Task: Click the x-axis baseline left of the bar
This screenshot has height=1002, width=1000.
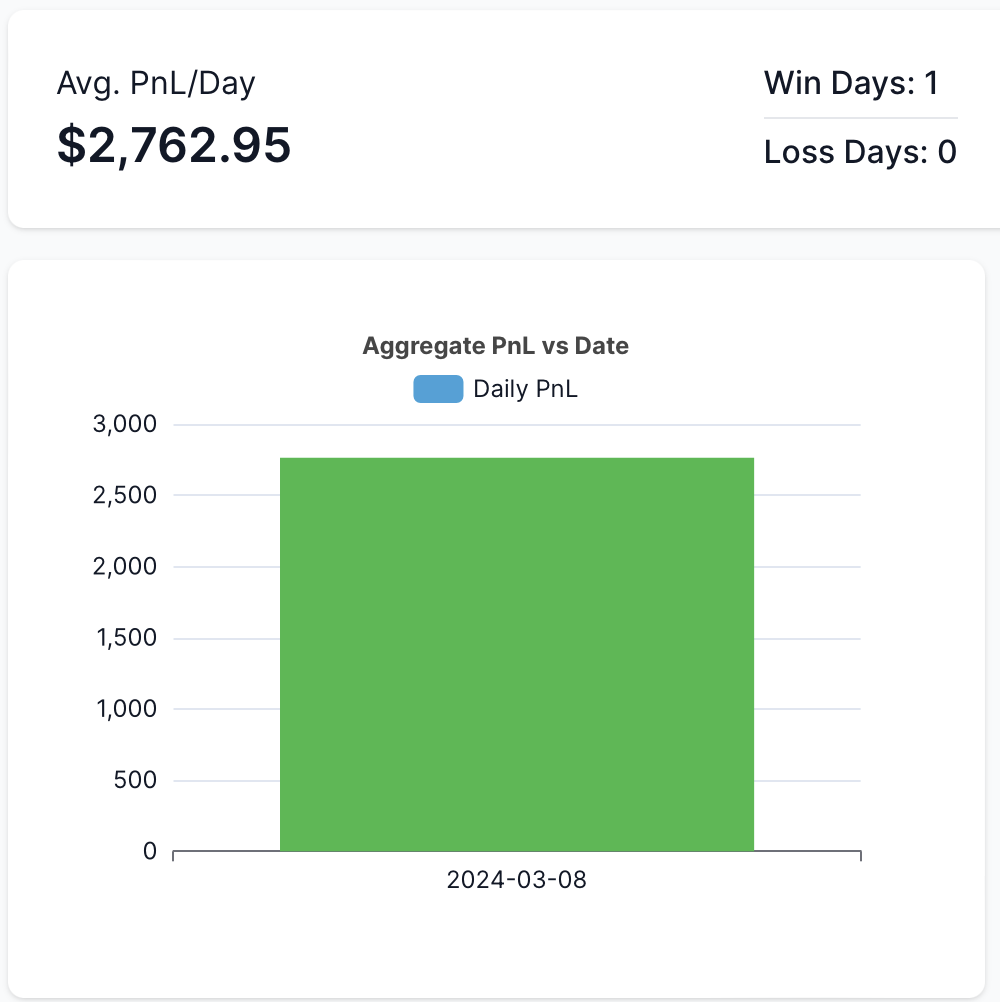Action: (227, 851)
